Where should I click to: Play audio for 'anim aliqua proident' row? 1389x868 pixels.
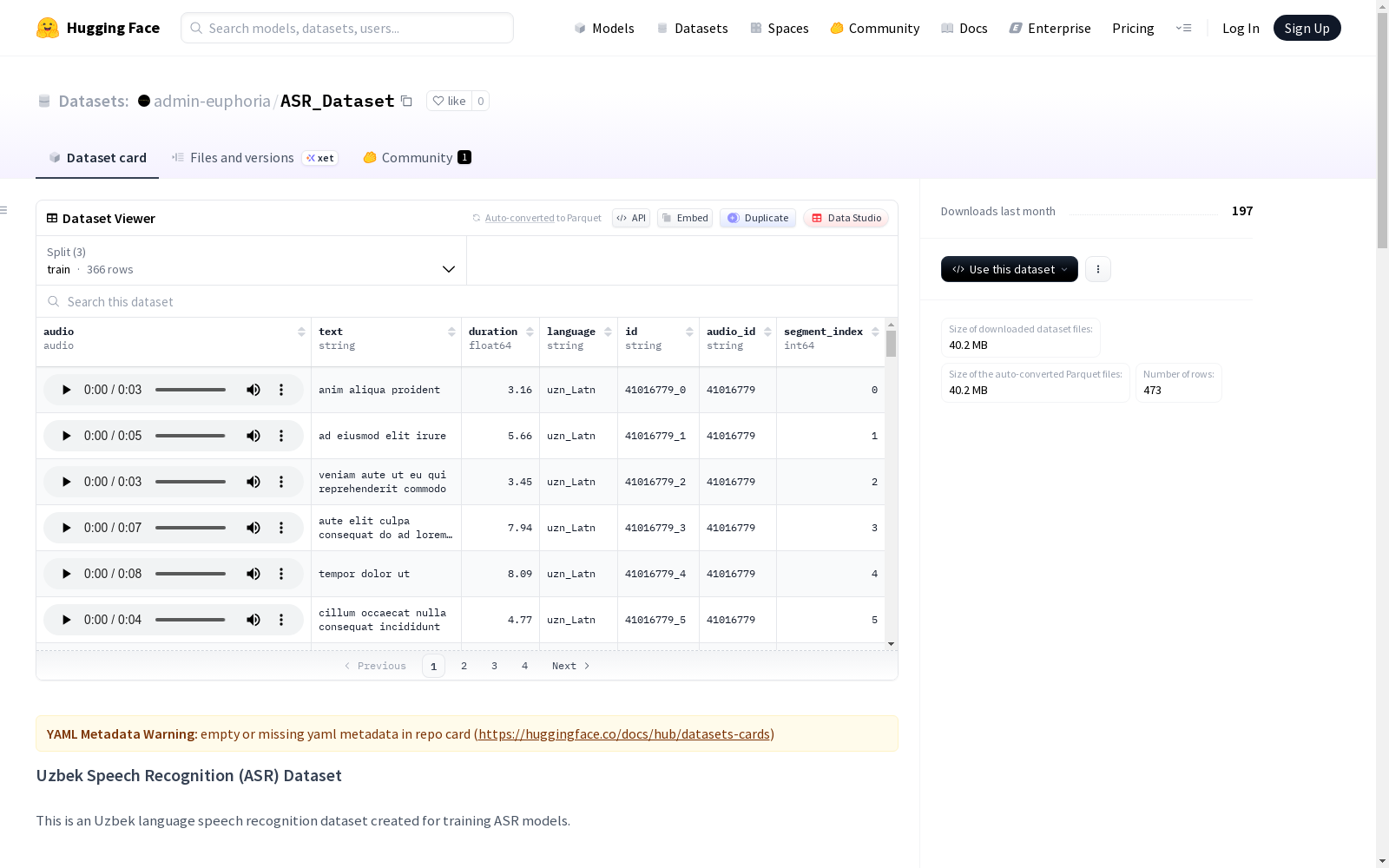pyautogui.click(x=66, y=390)
